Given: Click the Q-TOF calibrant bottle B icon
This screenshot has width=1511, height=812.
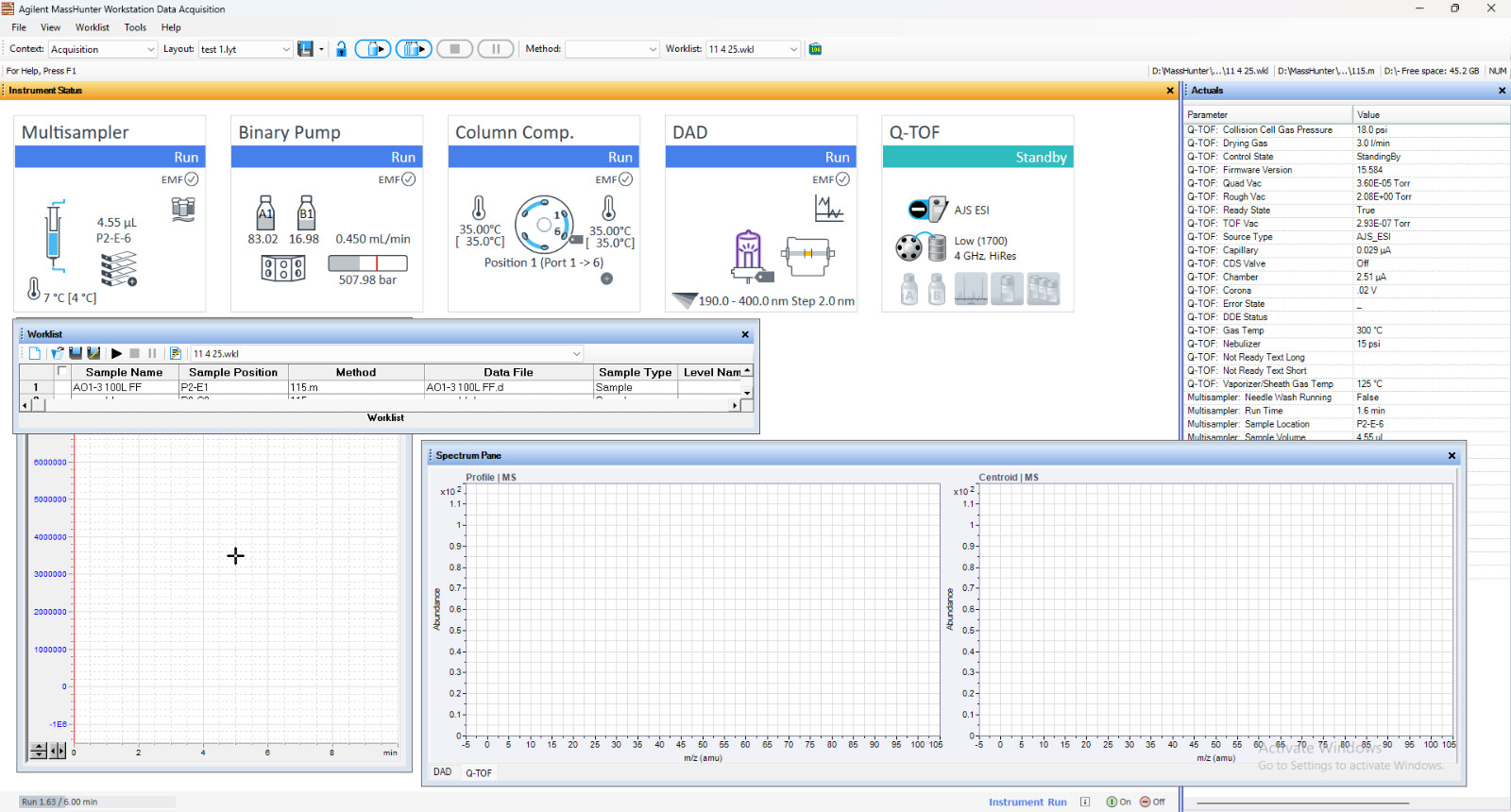Looking at the screenshot, I should point(937,289).
